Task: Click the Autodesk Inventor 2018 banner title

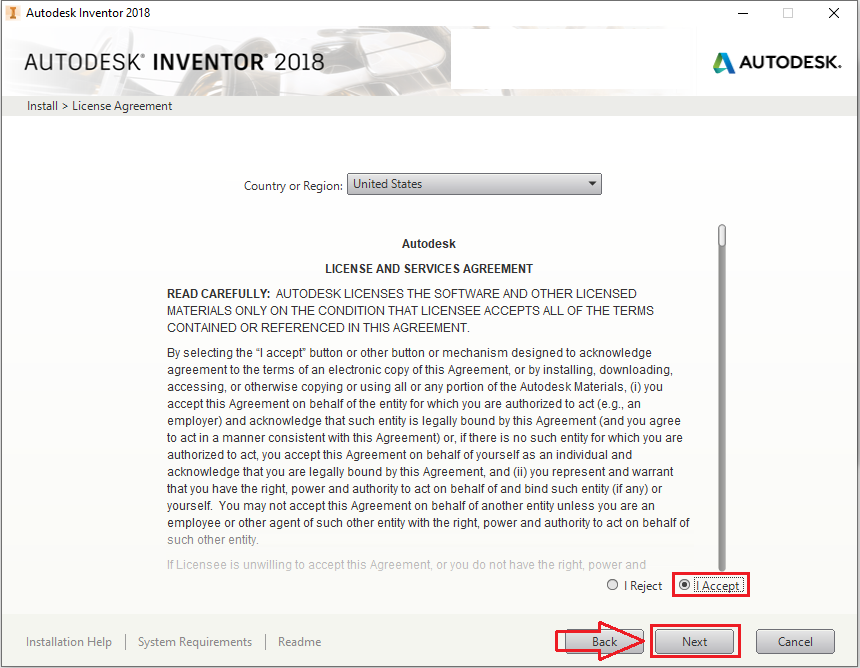Action: (174, 62)
